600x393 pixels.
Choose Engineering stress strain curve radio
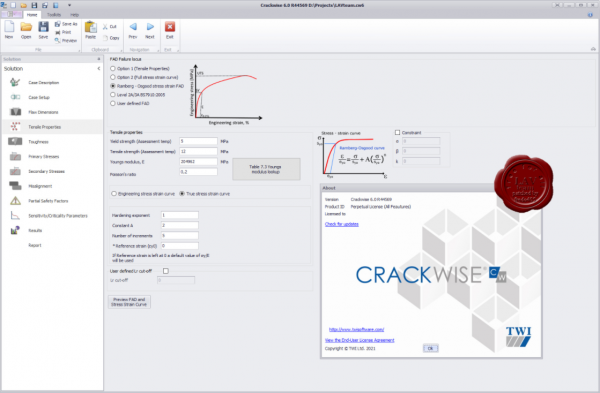(114, 194)
